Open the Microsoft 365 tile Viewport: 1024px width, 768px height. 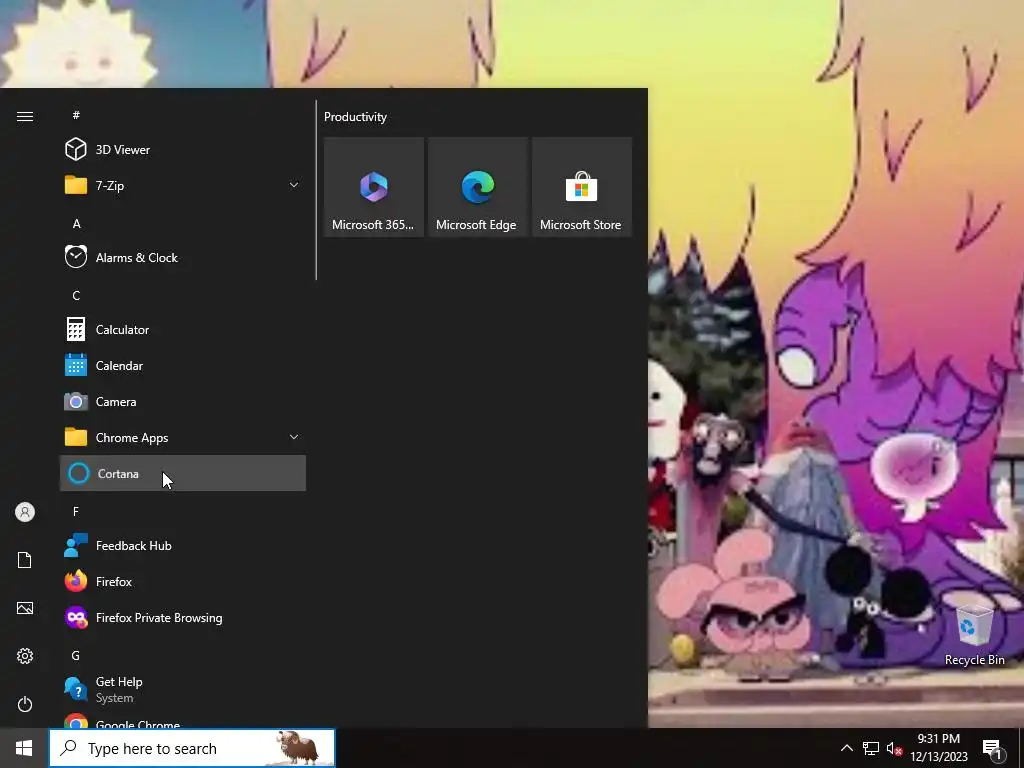tap(374, 187)
